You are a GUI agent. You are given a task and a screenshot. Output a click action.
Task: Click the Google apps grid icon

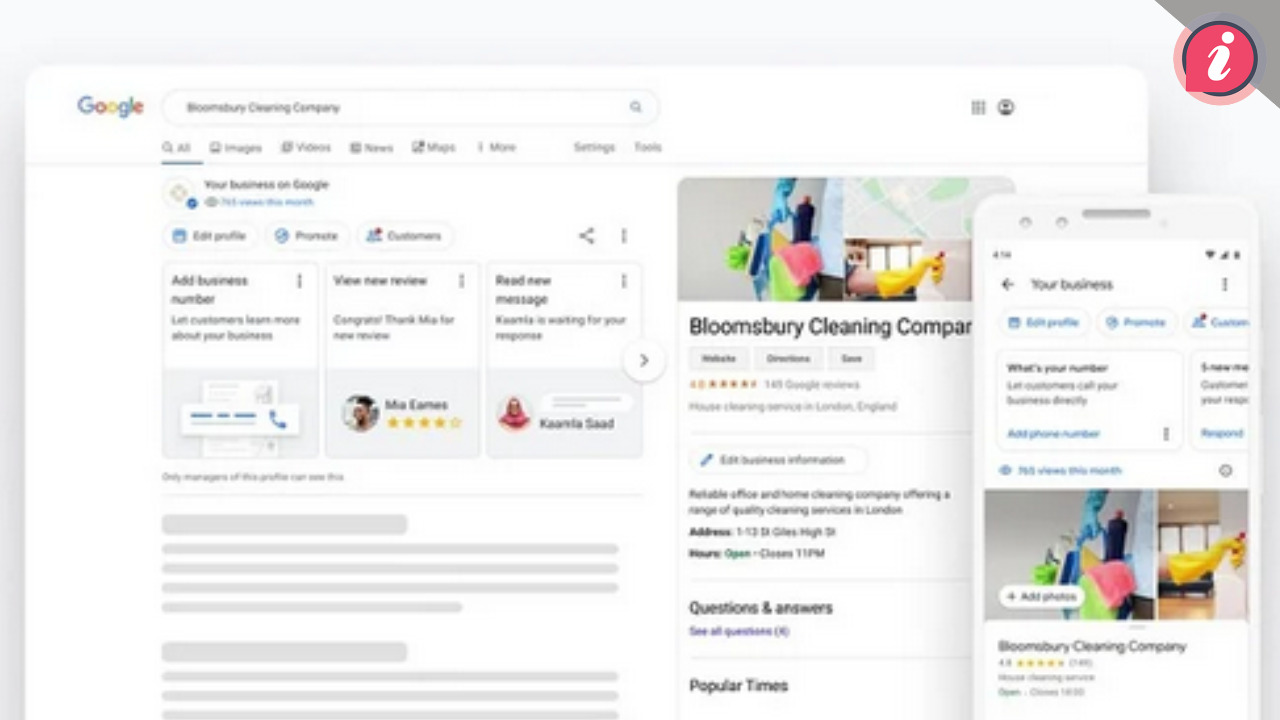(x=978, y=108)
